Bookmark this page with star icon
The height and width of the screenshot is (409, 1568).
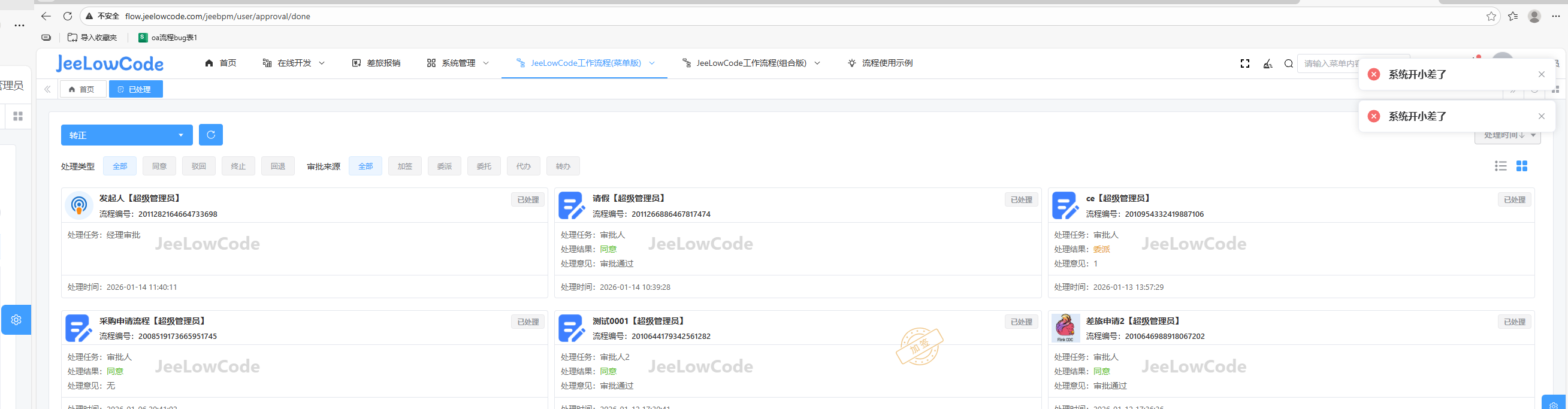(x=1491, y=16)
